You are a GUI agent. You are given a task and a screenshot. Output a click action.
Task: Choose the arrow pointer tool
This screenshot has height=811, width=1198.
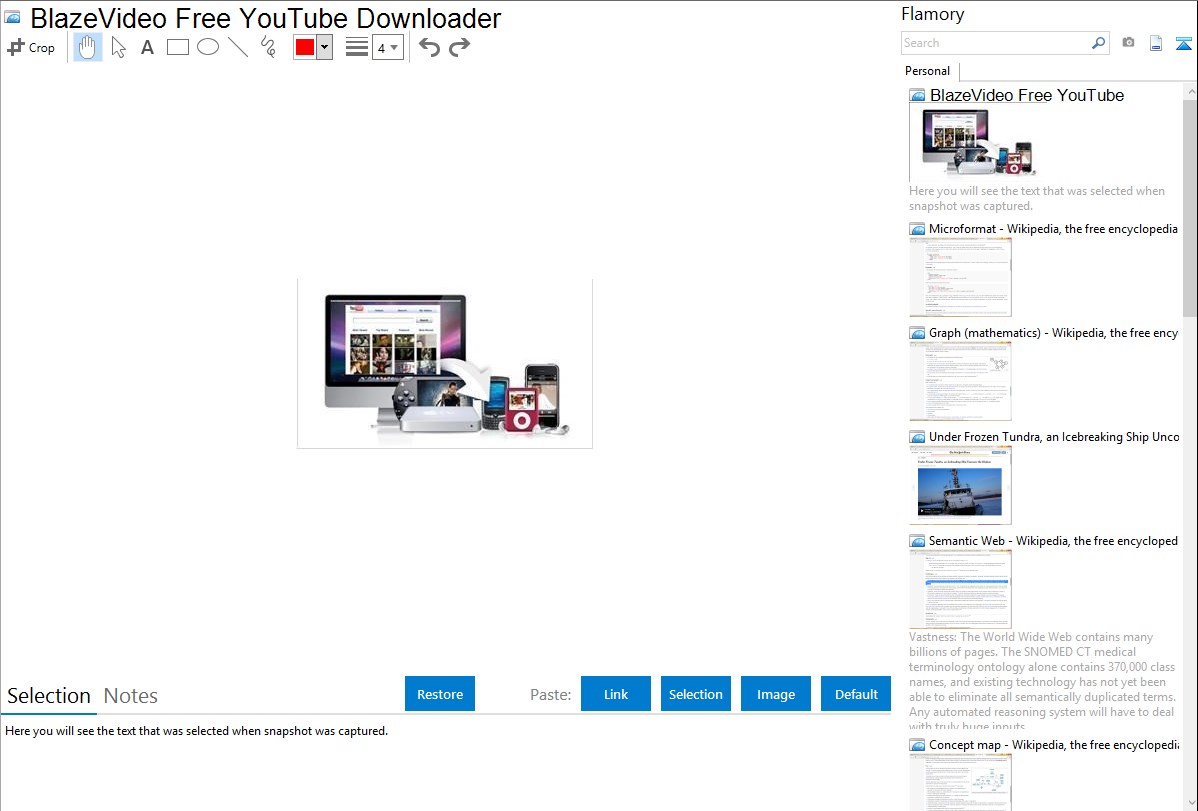pos(118,47)
